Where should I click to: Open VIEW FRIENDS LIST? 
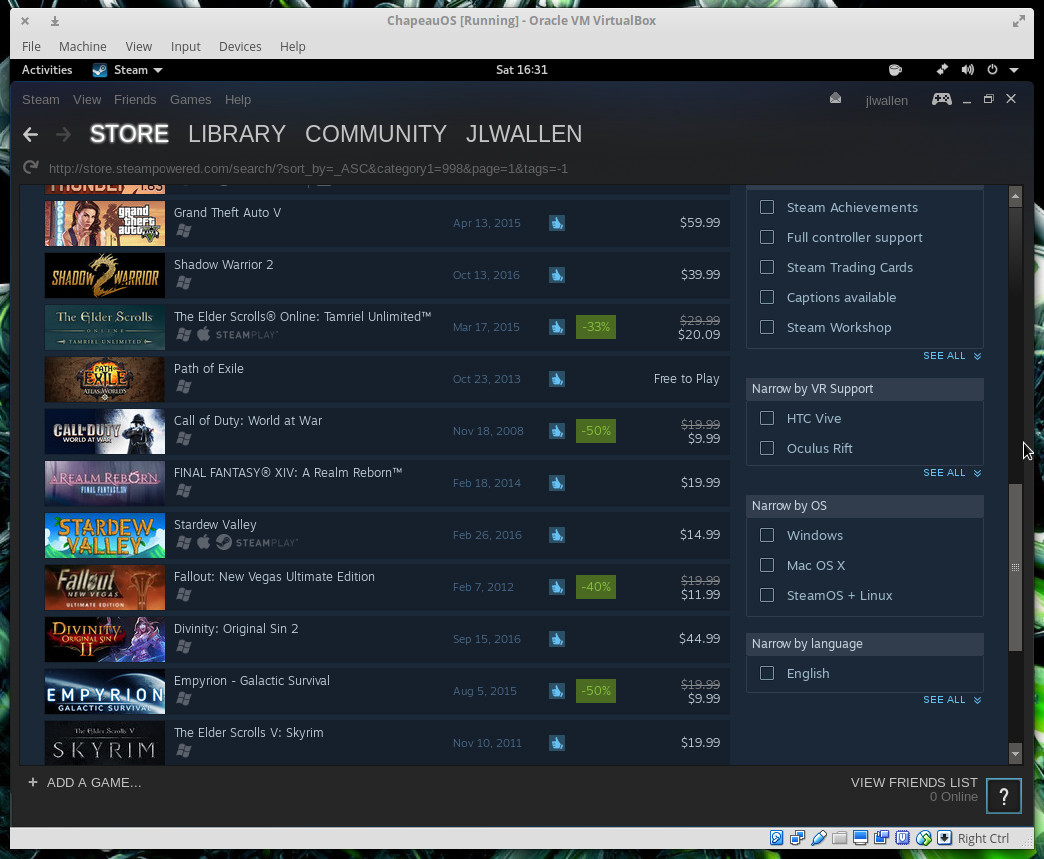coord(914,782)
